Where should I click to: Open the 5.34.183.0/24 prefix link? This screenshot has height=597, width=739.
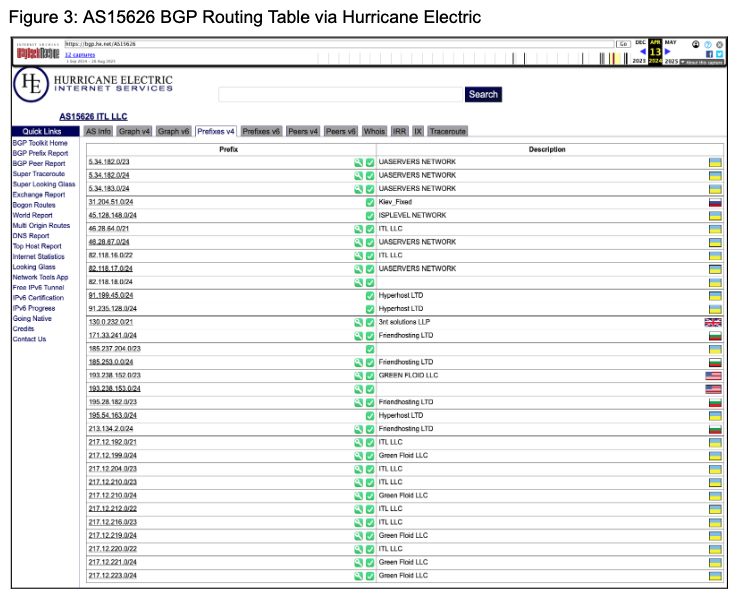[109, 188]
